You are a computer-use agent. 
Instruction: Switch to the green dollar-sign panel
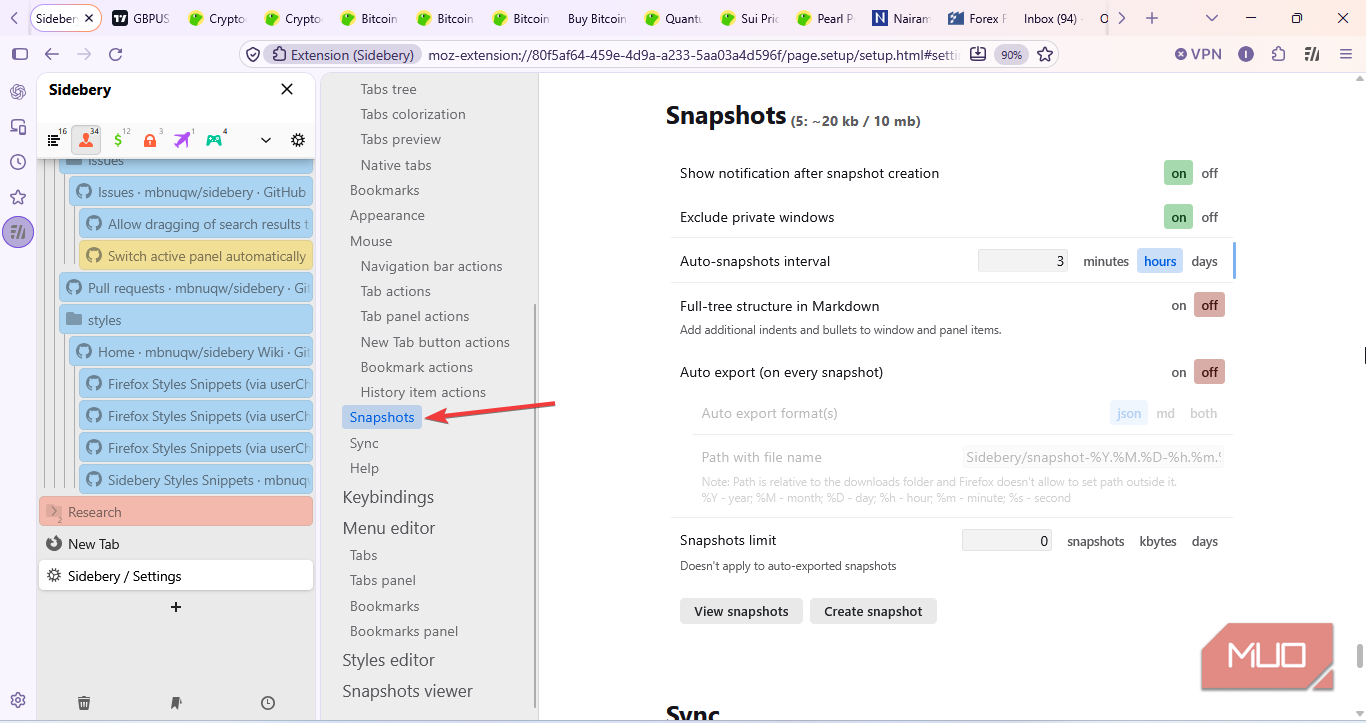(x=118, y=140)
